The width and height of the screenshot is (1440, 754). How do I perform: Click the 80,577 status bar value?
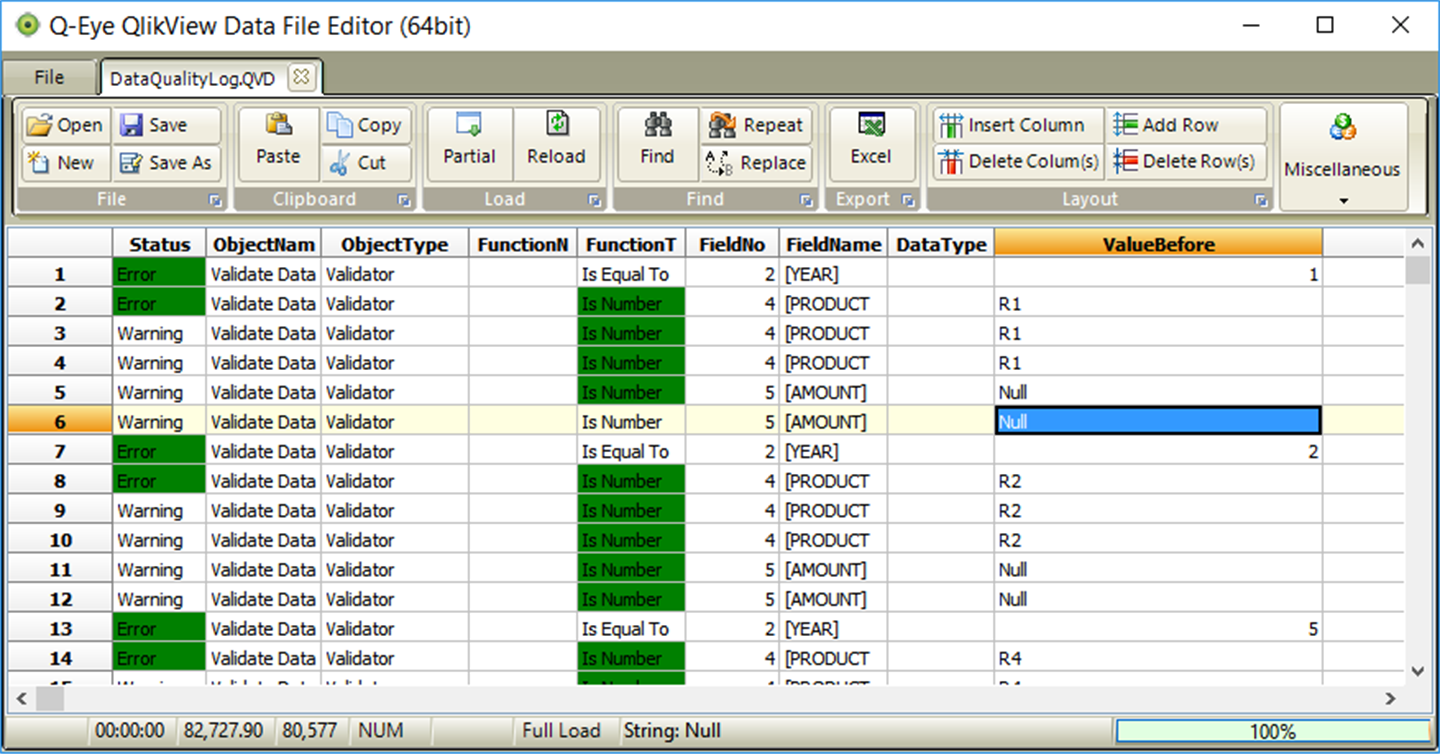pos(309,731)
